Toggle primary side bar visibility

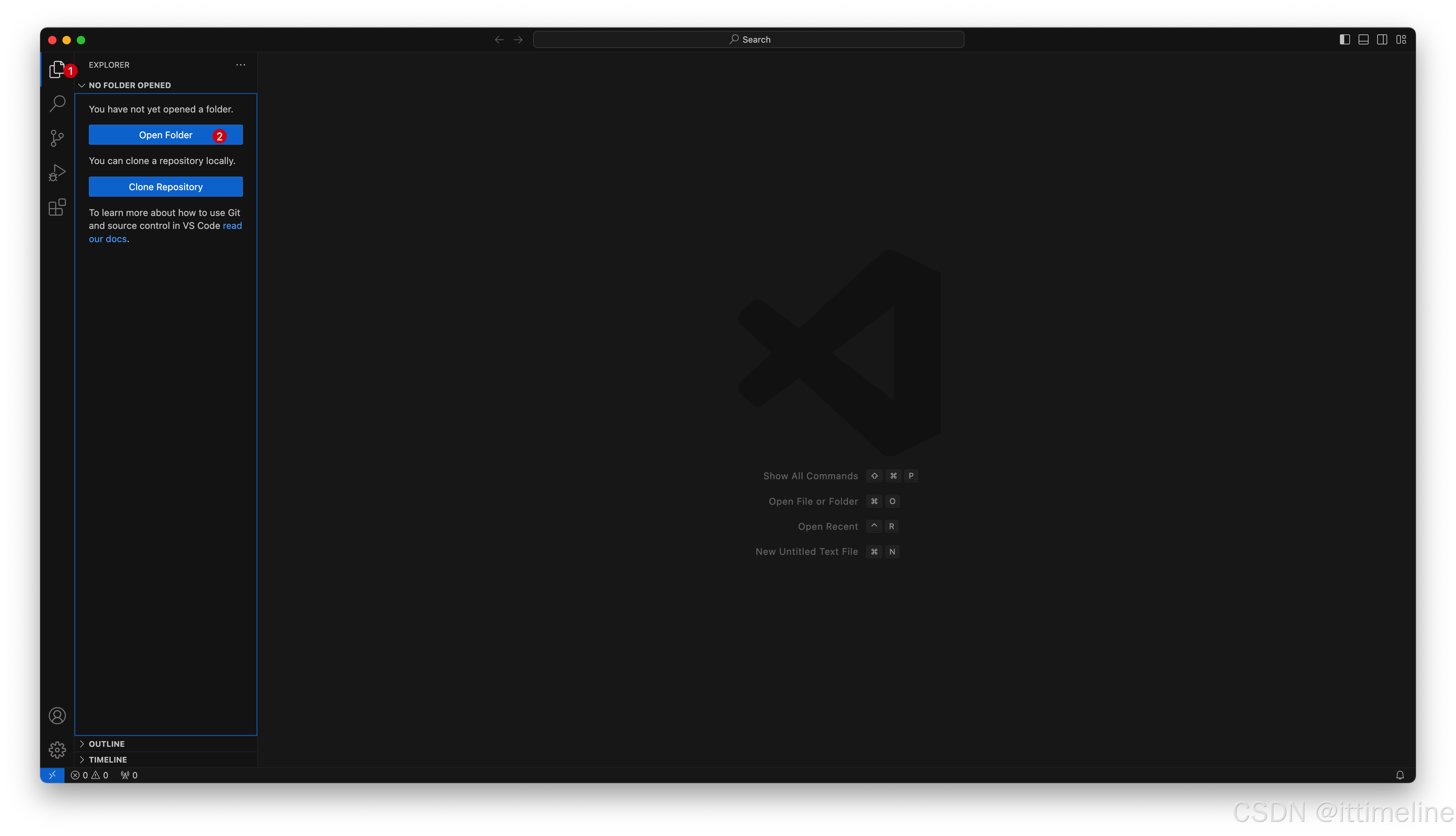(1345, 40)
